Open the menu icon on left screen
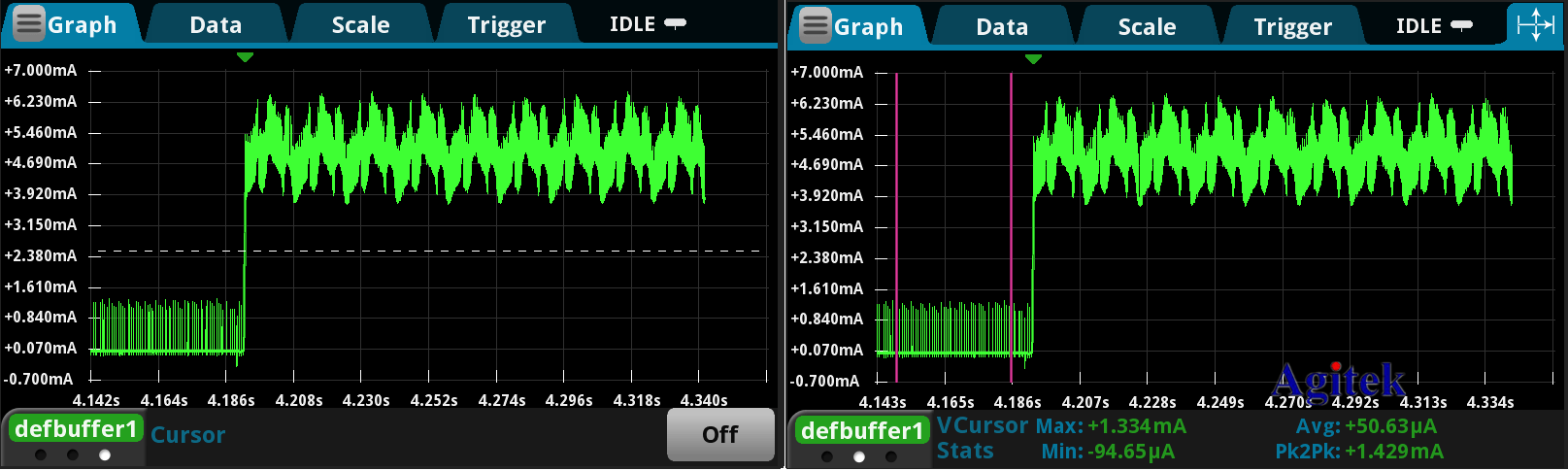 point(28,24)
